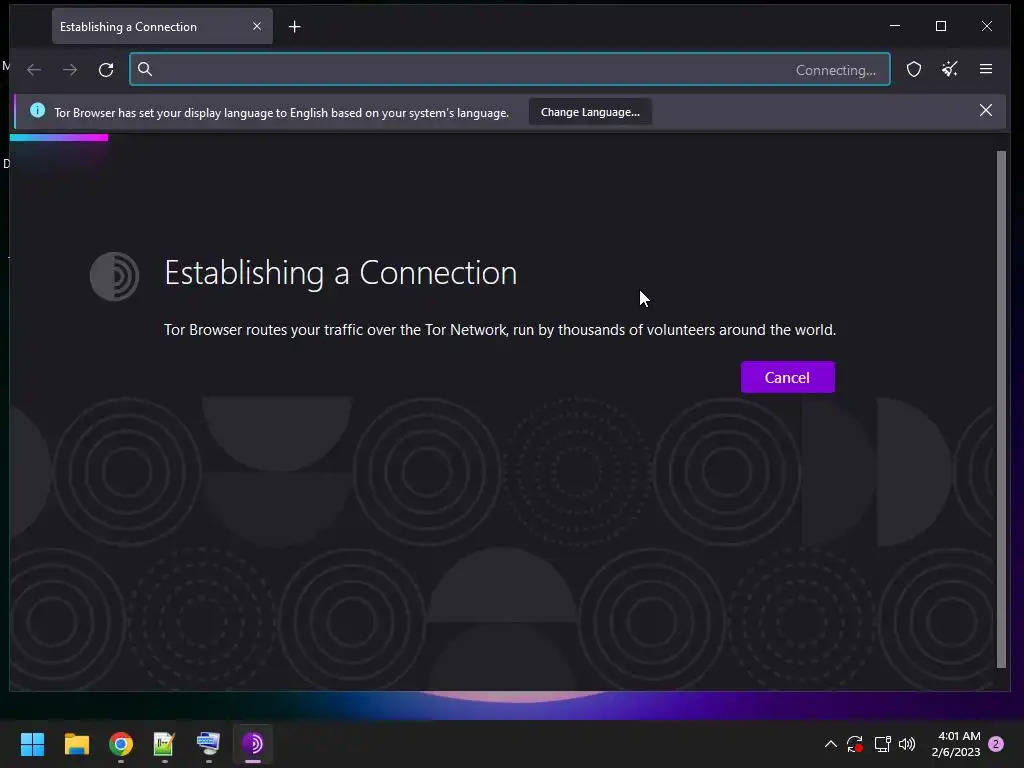Viewport: 1024px width, 768px height.
Task: Click the Tor onion logo beside heading
Action: coord(114,276)
